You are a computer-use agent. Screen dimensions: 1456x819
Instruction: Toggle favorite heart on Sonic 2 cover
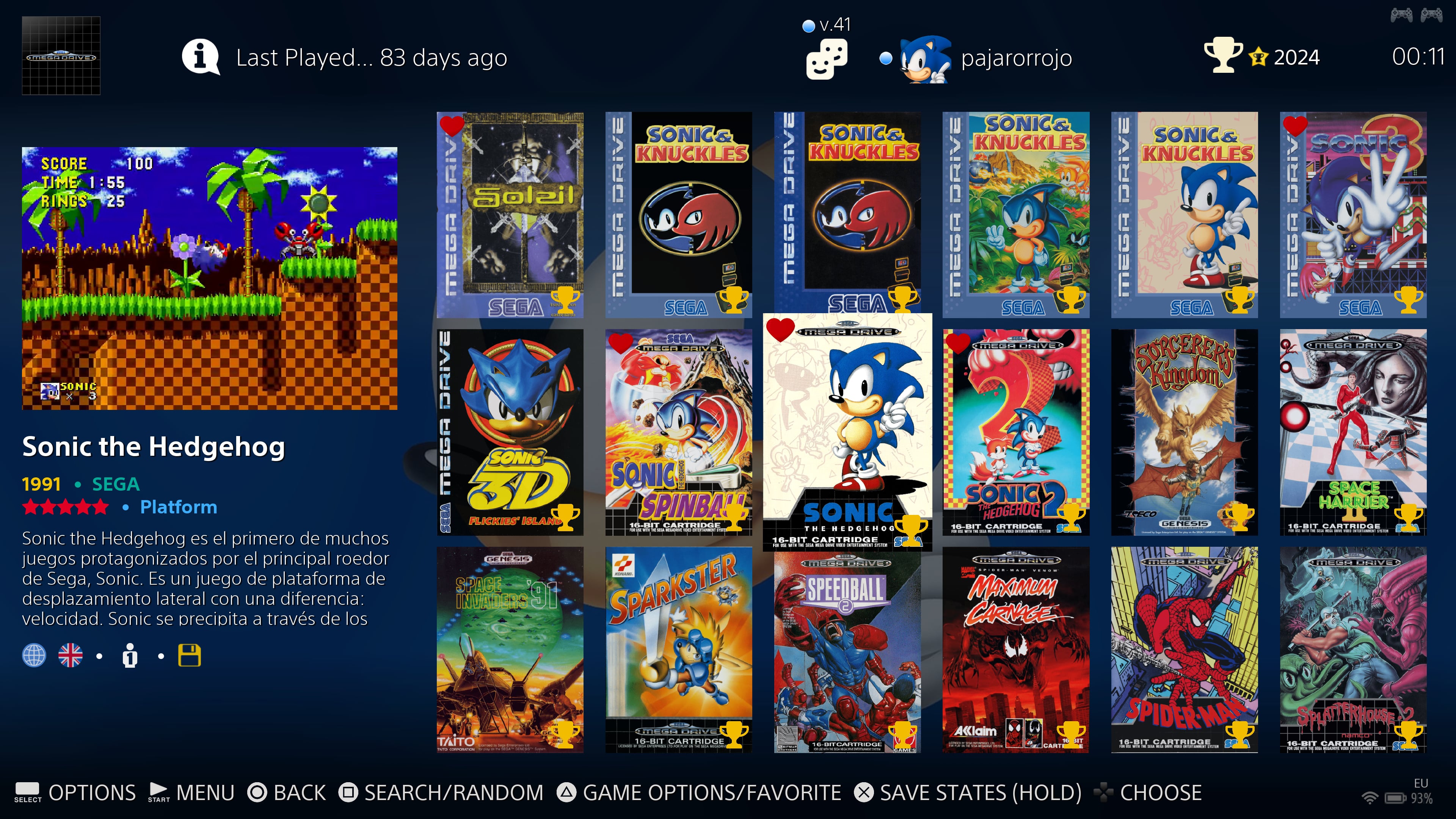tap(957, 342)
